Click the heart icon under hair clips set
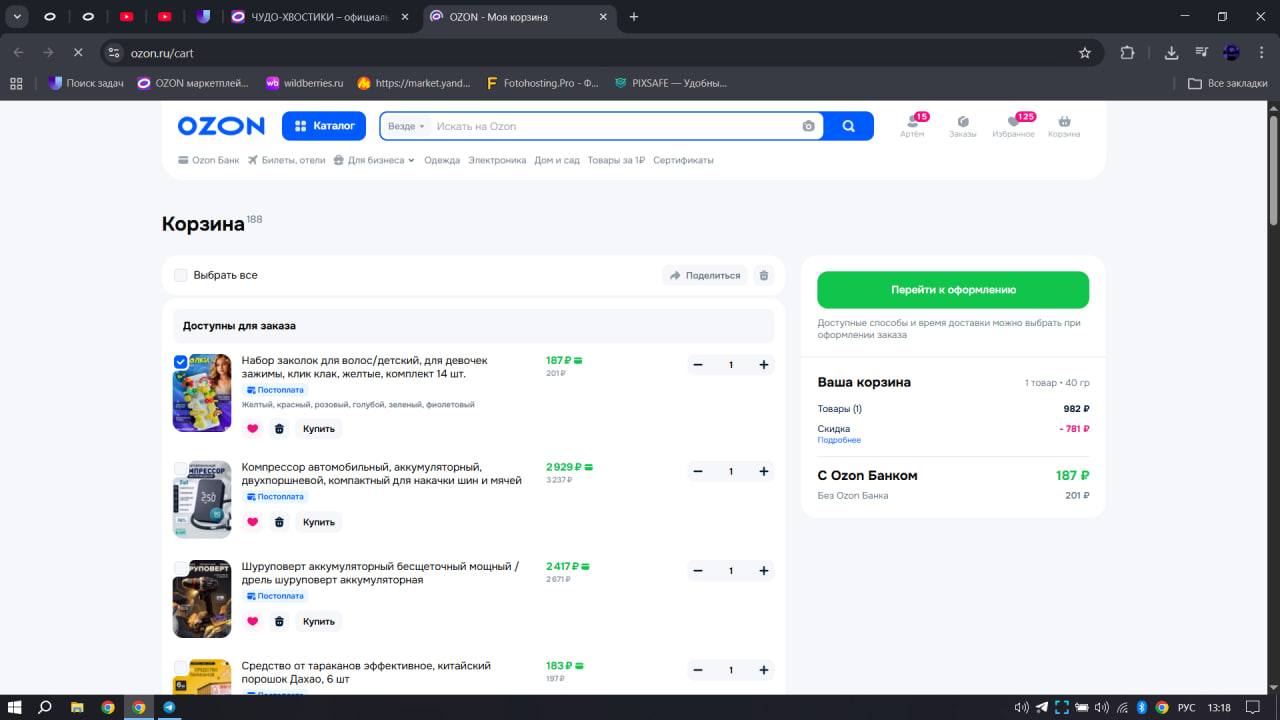The width and height of the screenshot is (1280, 720). tap(252, 429)
